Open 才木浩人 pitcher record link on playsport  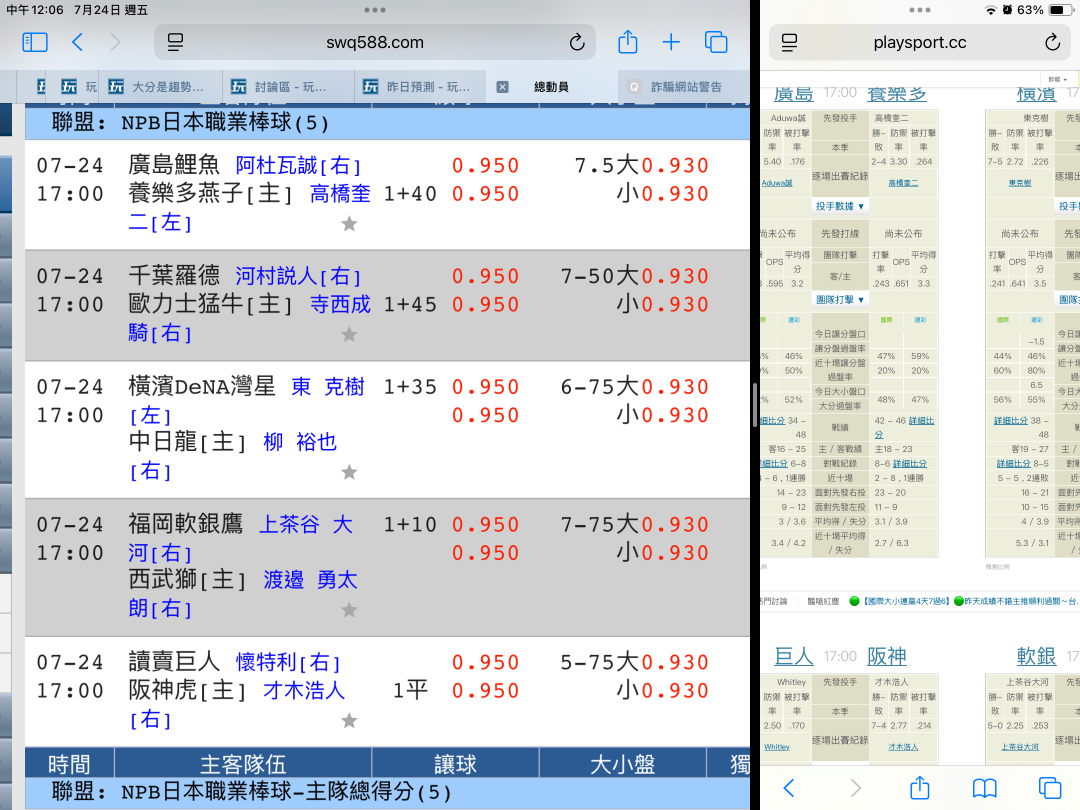[902, 747]
